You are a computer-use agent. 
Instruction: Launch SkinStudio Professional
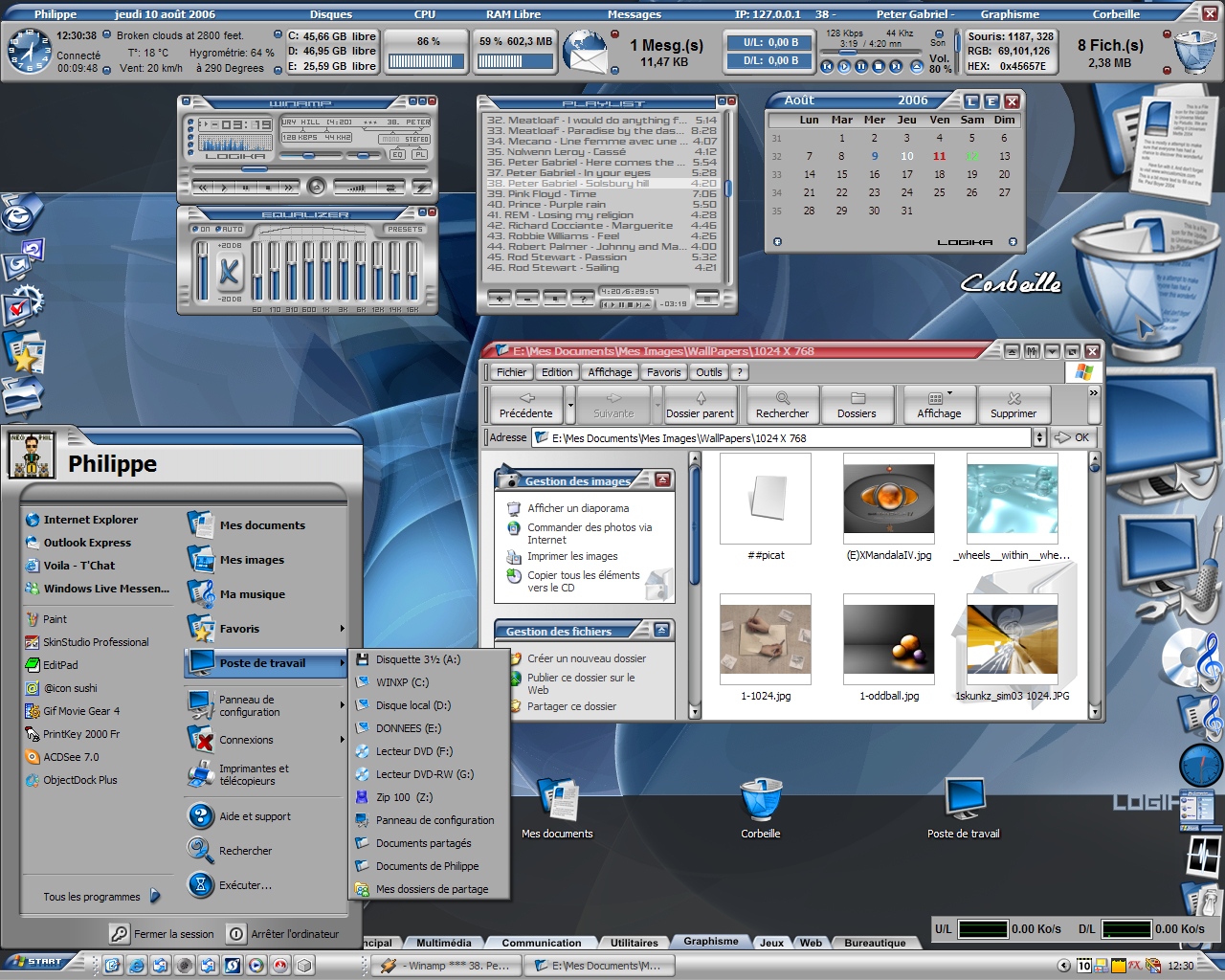pyautogui.click(x=87, y=642)
